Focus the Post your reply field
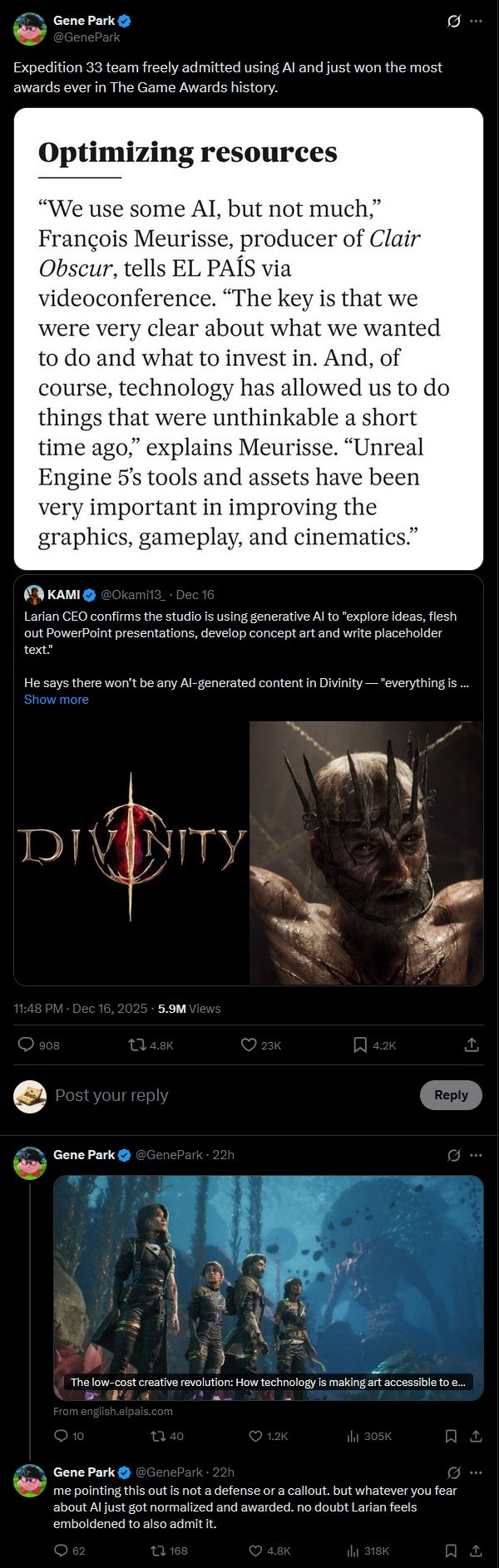Viewport: 499px width, 1568px height. pyautogui.click(x=233, y=1095)
